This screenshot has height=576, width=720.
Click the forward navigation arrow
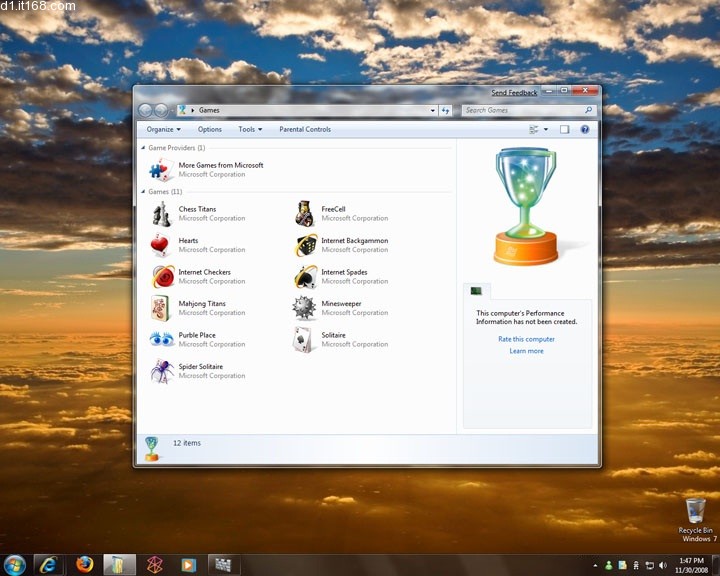[161, 110]
